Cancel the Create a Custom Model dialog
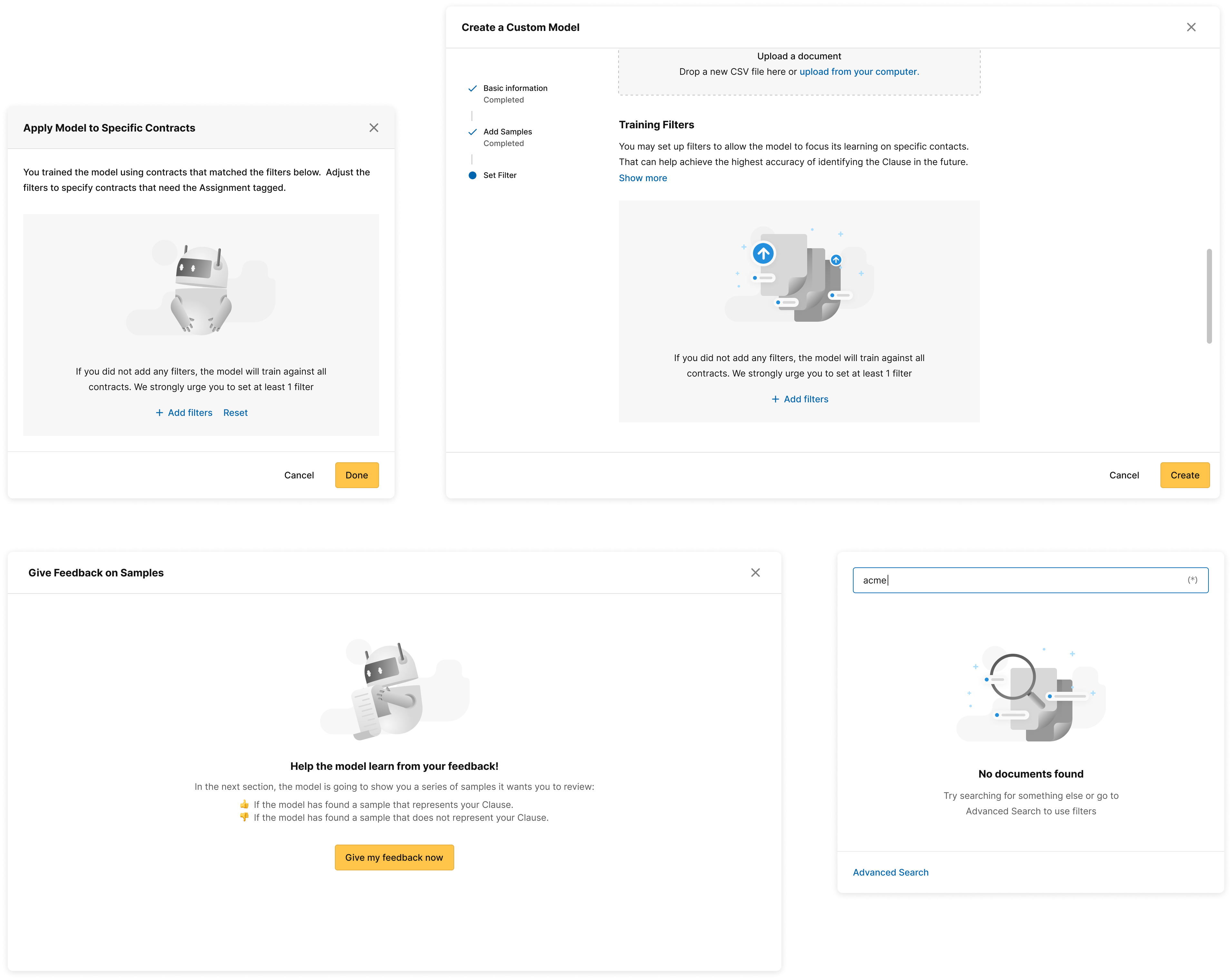 (1123, 475)
